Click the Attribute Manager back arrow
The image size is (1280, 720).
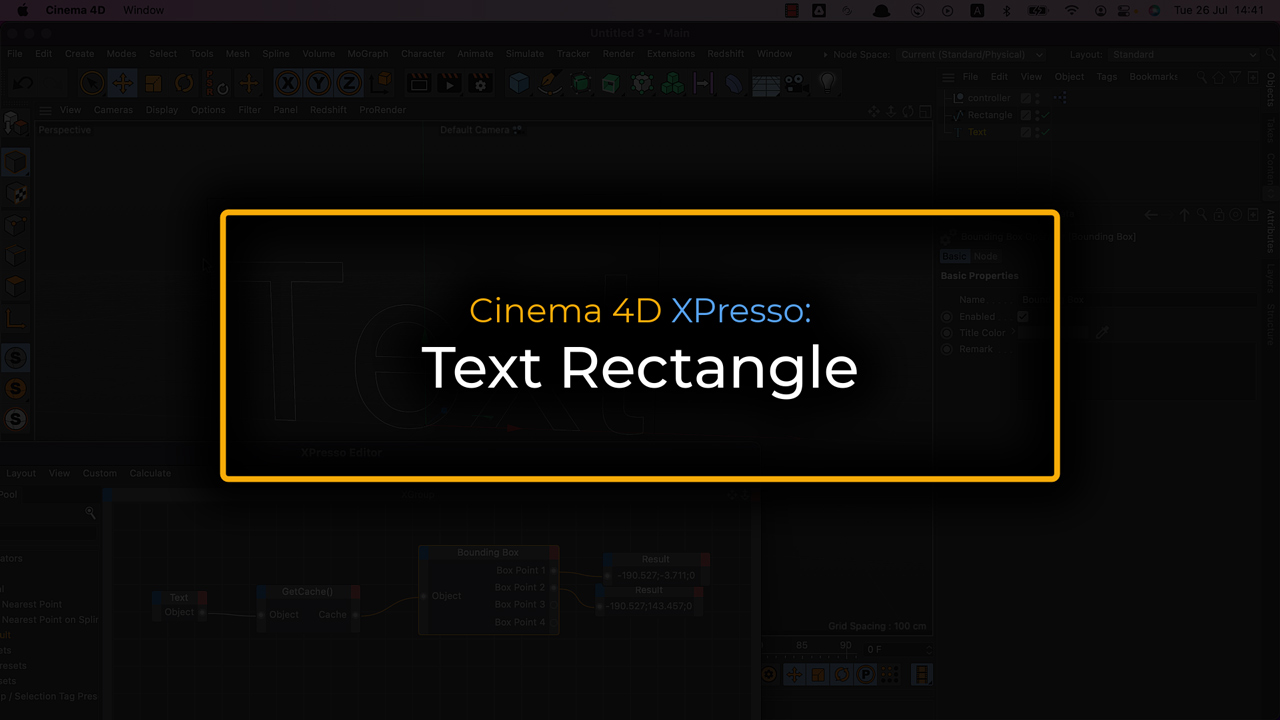(1151, 215)
